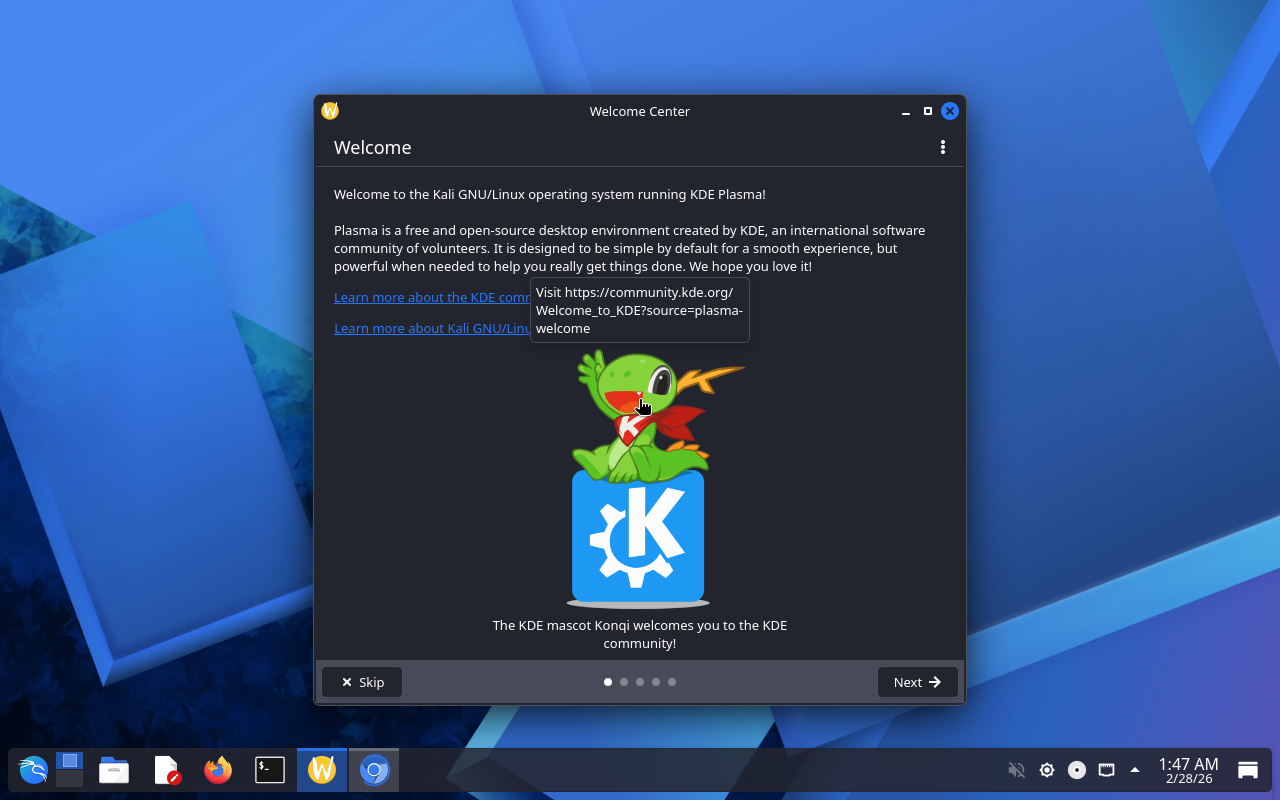
Task: Open the Learn more about Kali GNU/Linux link
Action: 431,328
